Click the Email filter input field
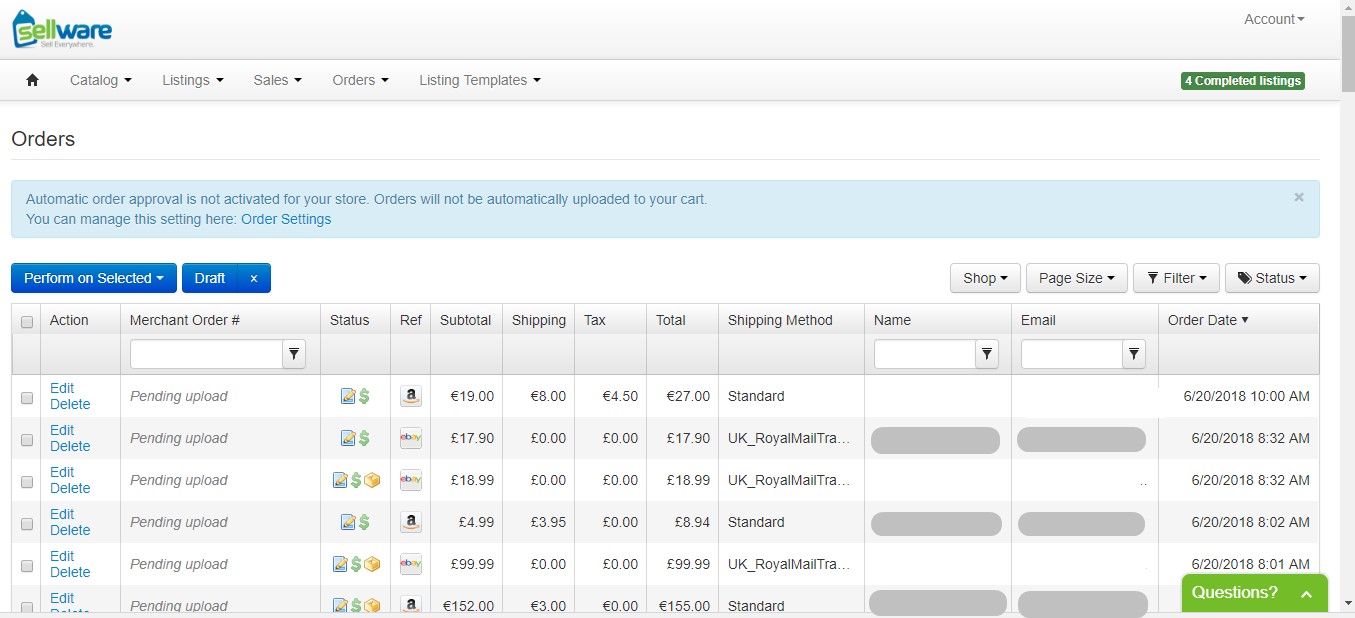1355x618 pixels. 1072,354
